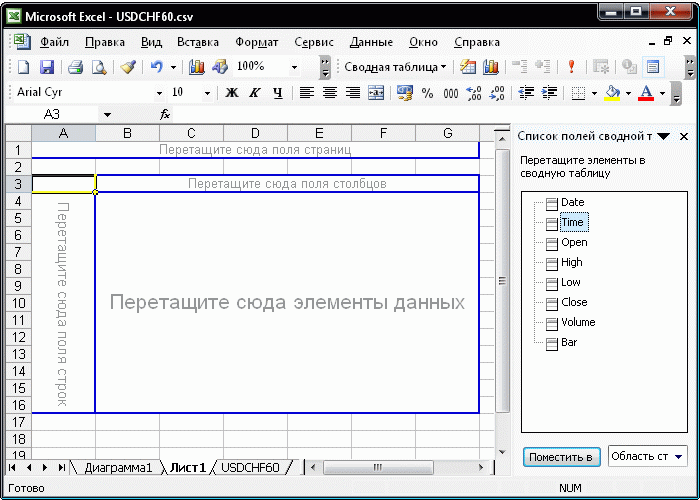
Task: Apply Percent style
Action: click(428, 93)
